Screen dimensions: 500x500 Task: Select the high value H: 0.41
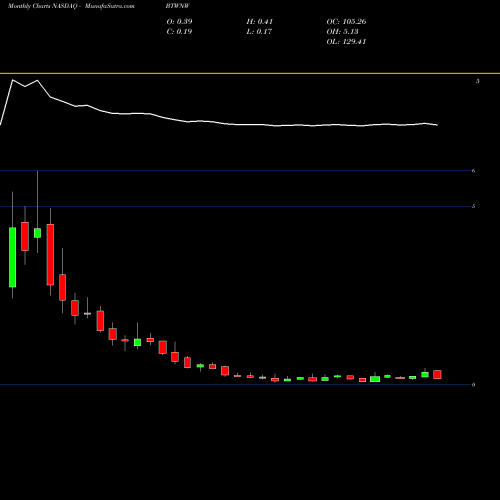[260, 21]
